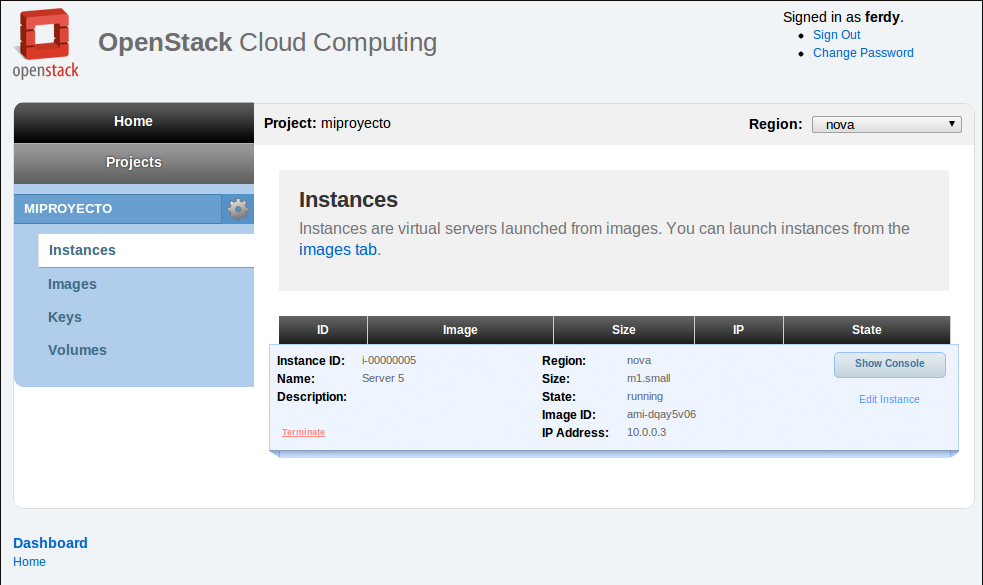Click the Instances heading

pyautogui.click(x=348, y=200)
